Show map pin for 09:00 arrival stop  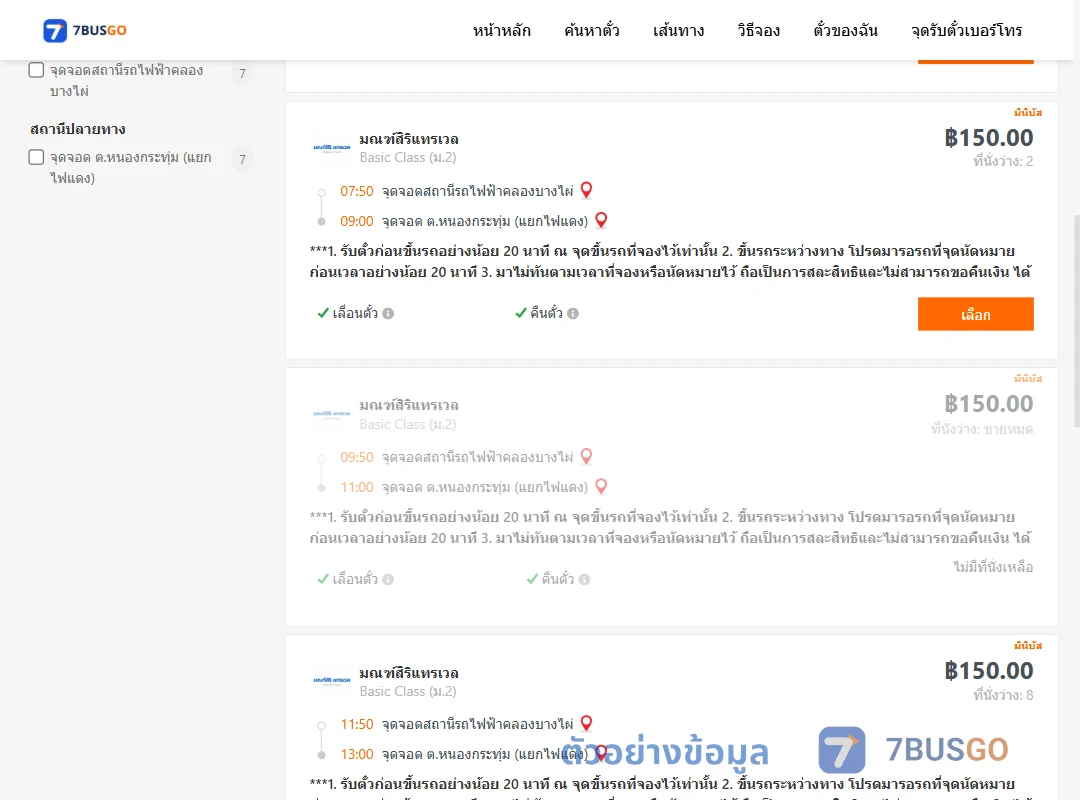click(x=601, y=220)
